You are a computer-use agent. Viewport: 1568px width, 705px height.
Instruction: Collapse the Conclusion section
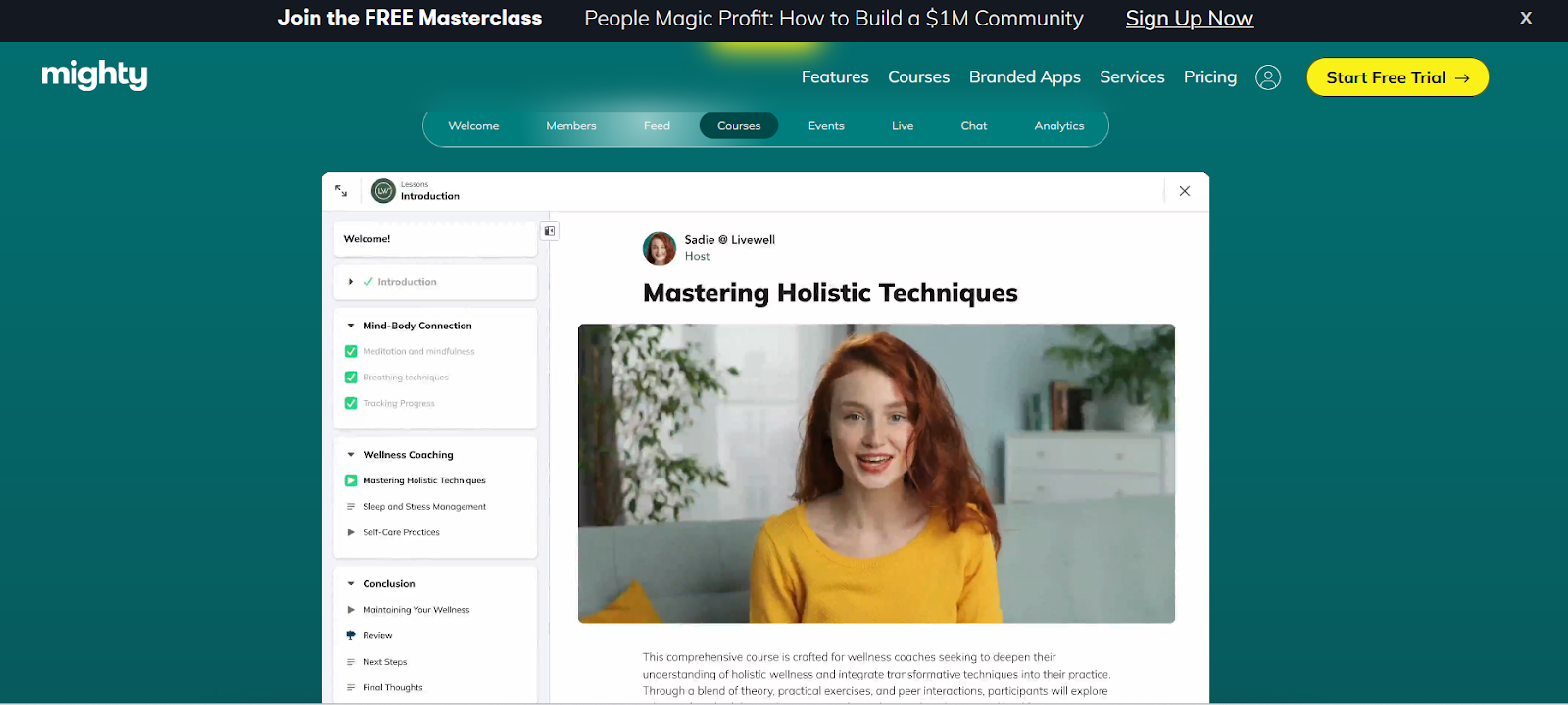[351, 584]
